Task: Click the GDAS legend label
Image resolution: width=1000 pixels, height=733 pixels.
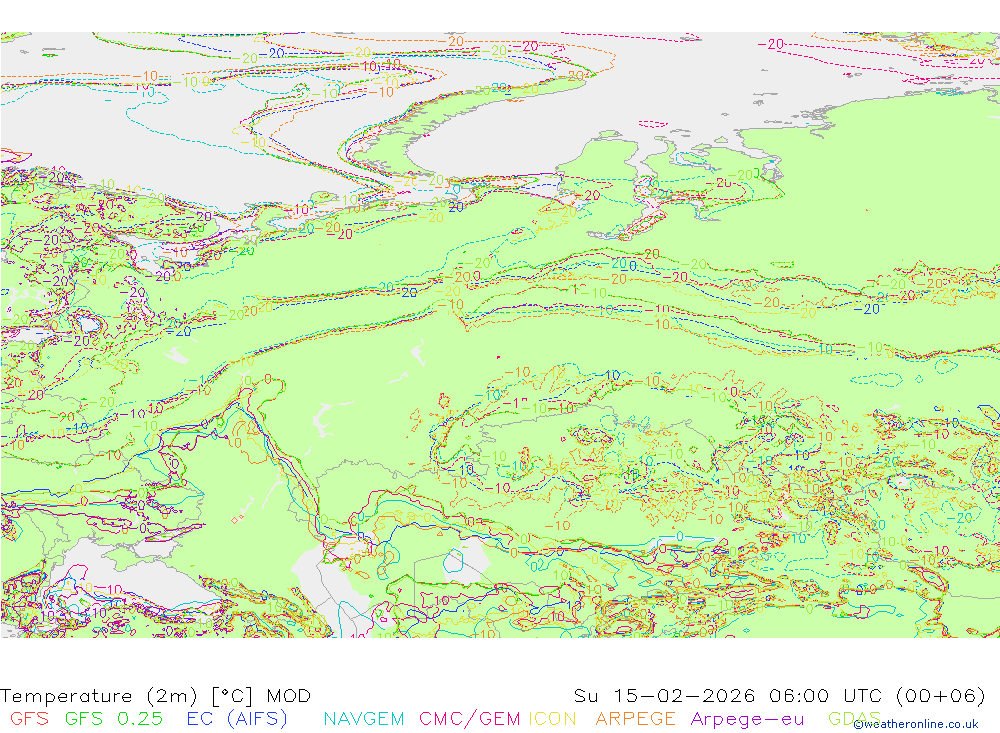Action: (854, 718)
